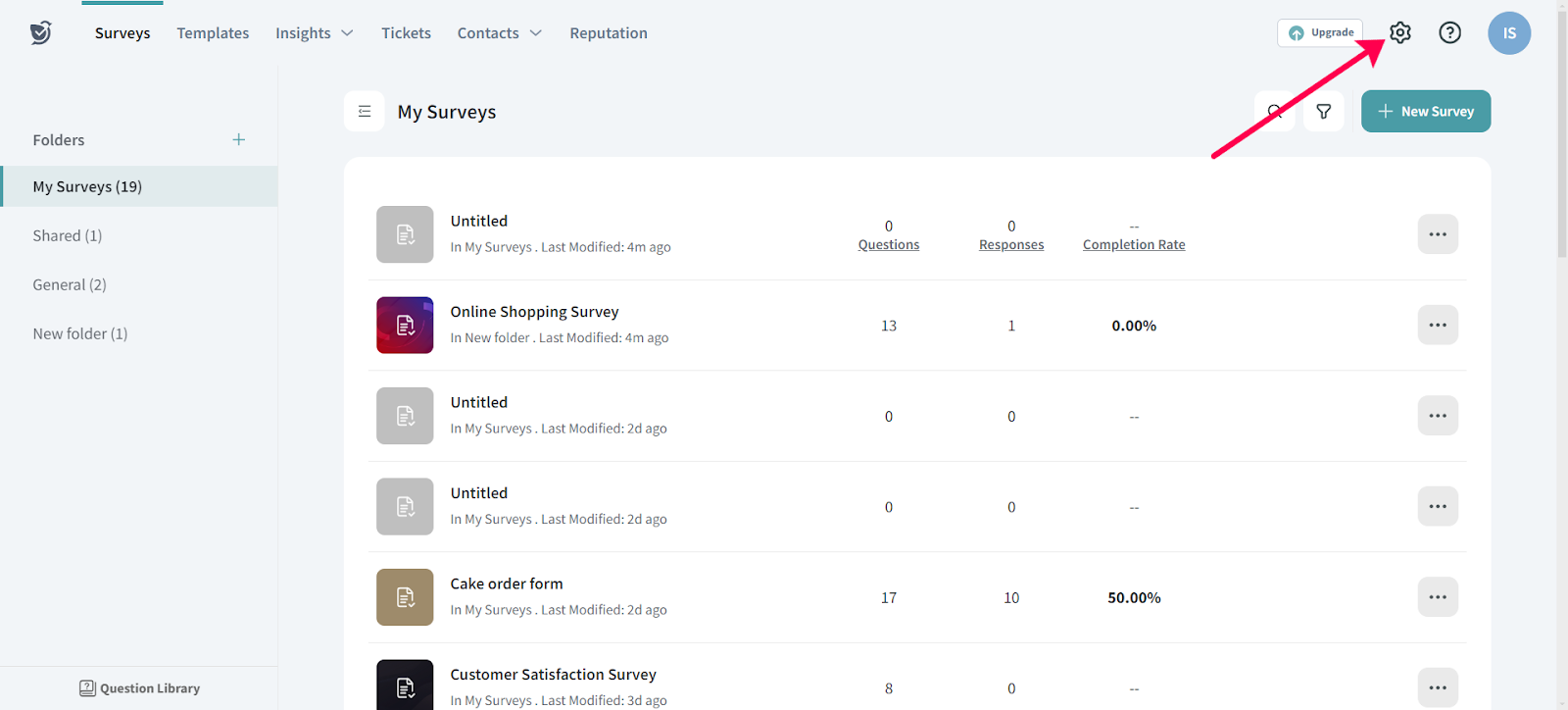Screen dimensions: 1568x710
Task: Click the Upgrade button
Action: tap(1320, 32)
